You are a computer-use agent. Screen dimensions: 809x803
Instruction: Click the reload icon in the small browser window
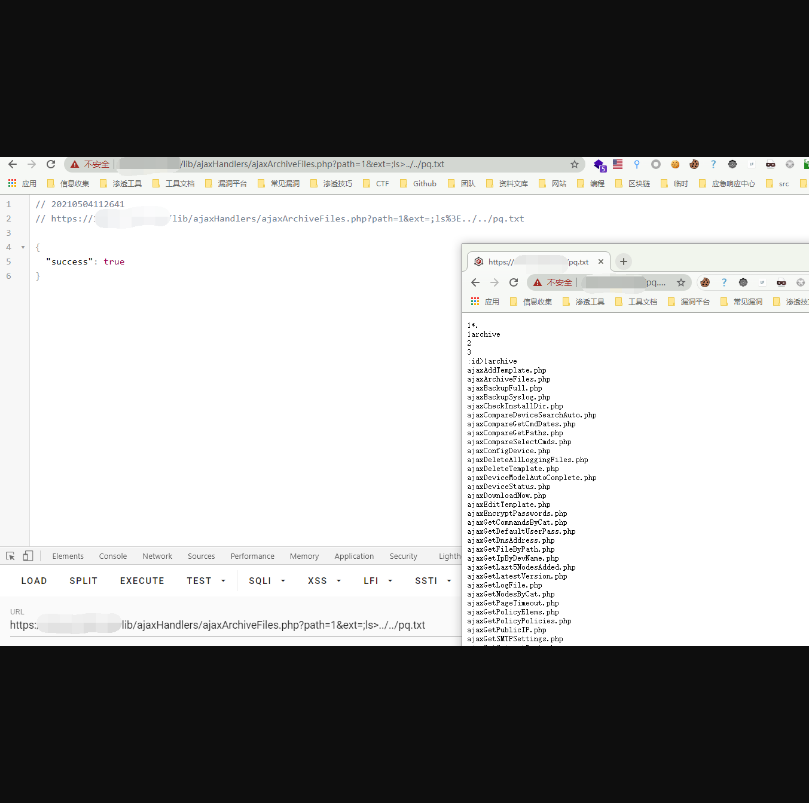[514, 283]
